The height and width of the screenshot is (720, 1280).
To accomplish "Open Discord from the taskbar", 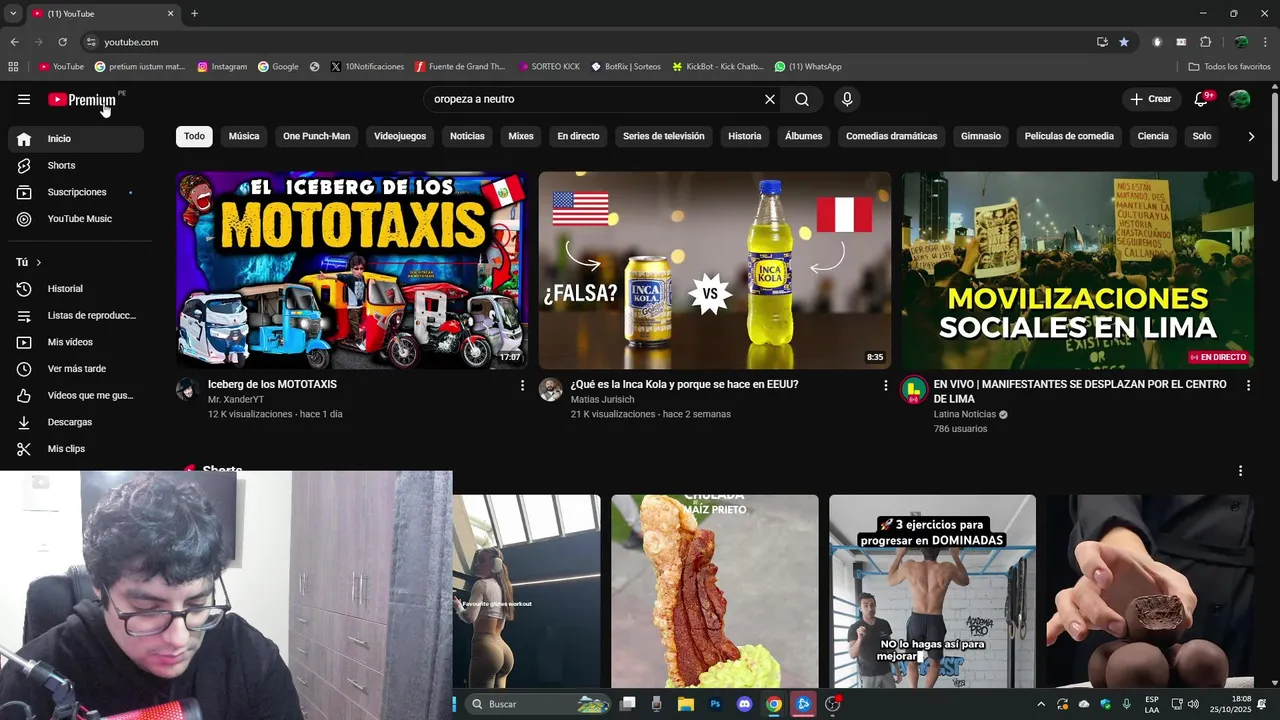I will pyautogui.click(x=744, y=704).
